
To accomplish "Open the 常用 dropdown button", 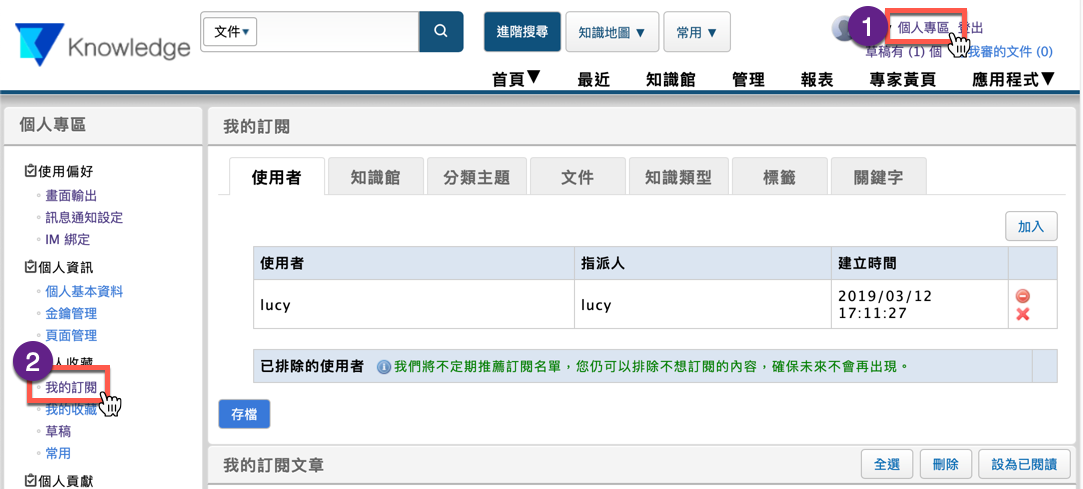I will tap(696, 32).
